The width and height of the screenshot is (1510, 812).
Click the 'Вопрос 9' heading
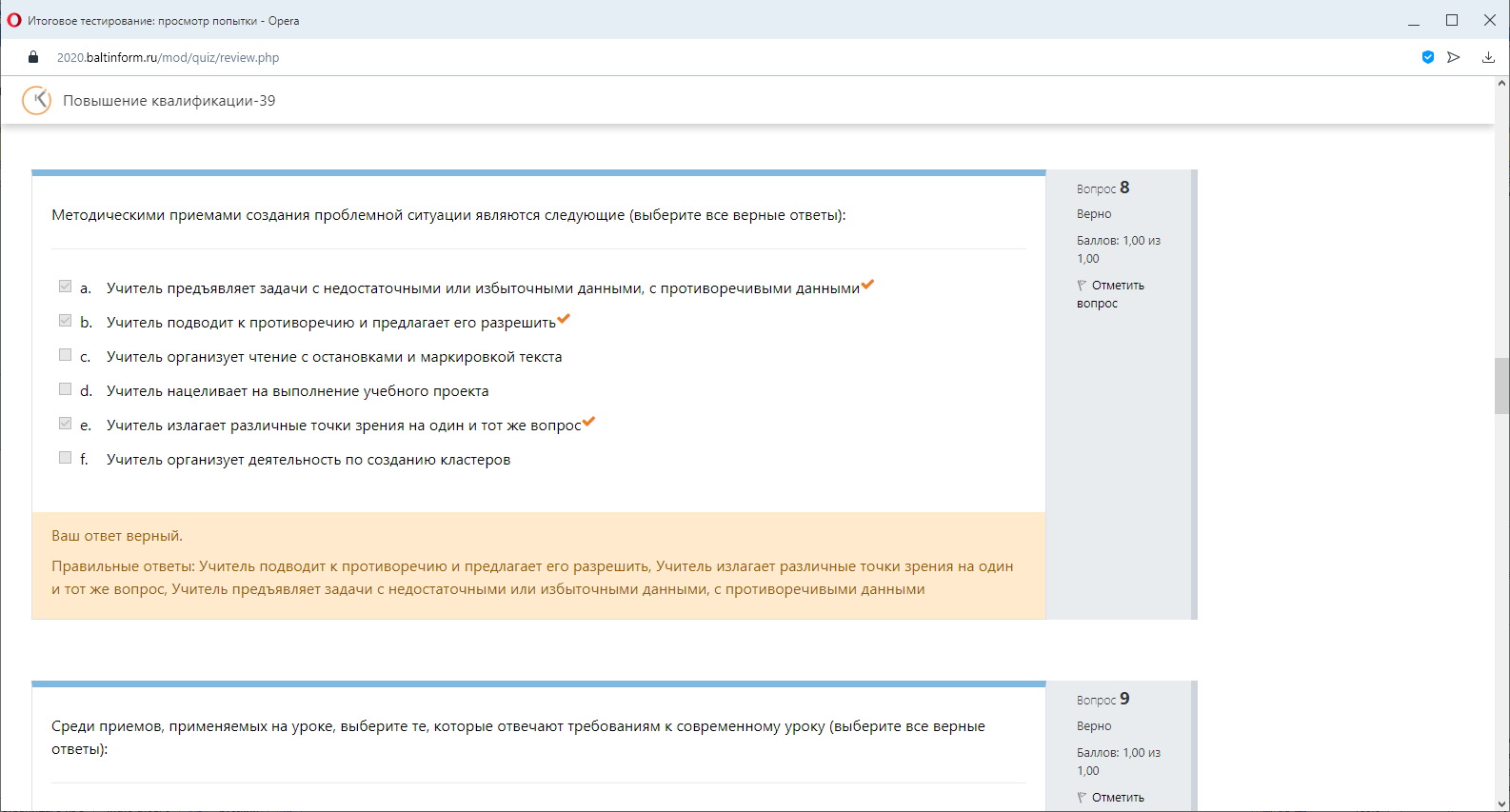click(x=1103, y=699)
